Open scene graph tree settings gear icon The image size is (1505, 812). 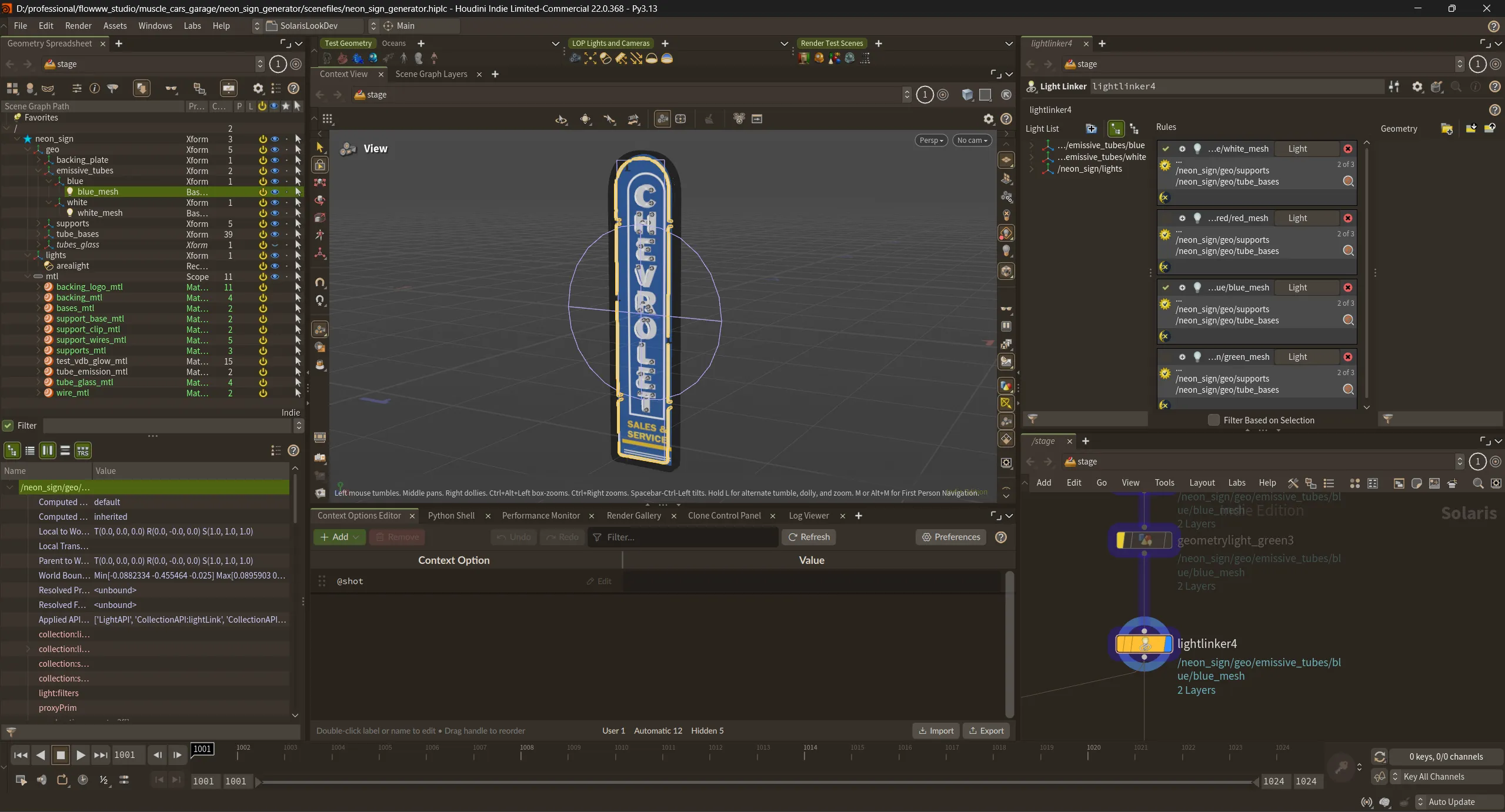258,88
